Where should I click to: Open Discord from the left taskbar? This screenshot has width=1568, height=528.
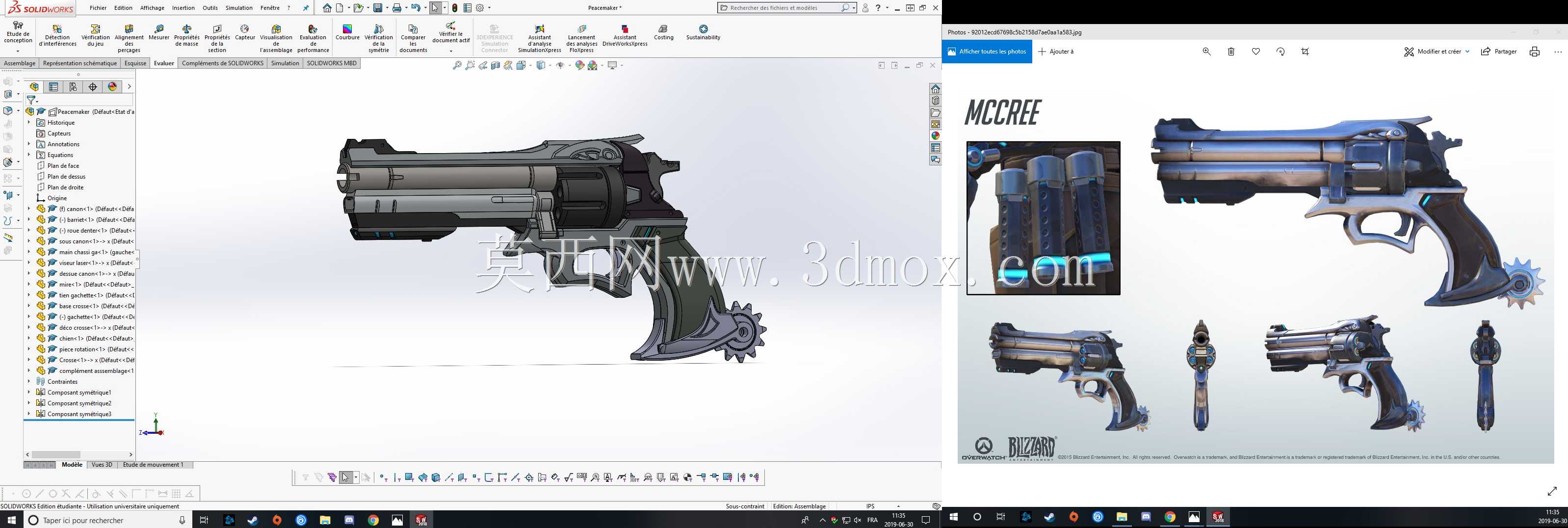[x=349, y=520]
